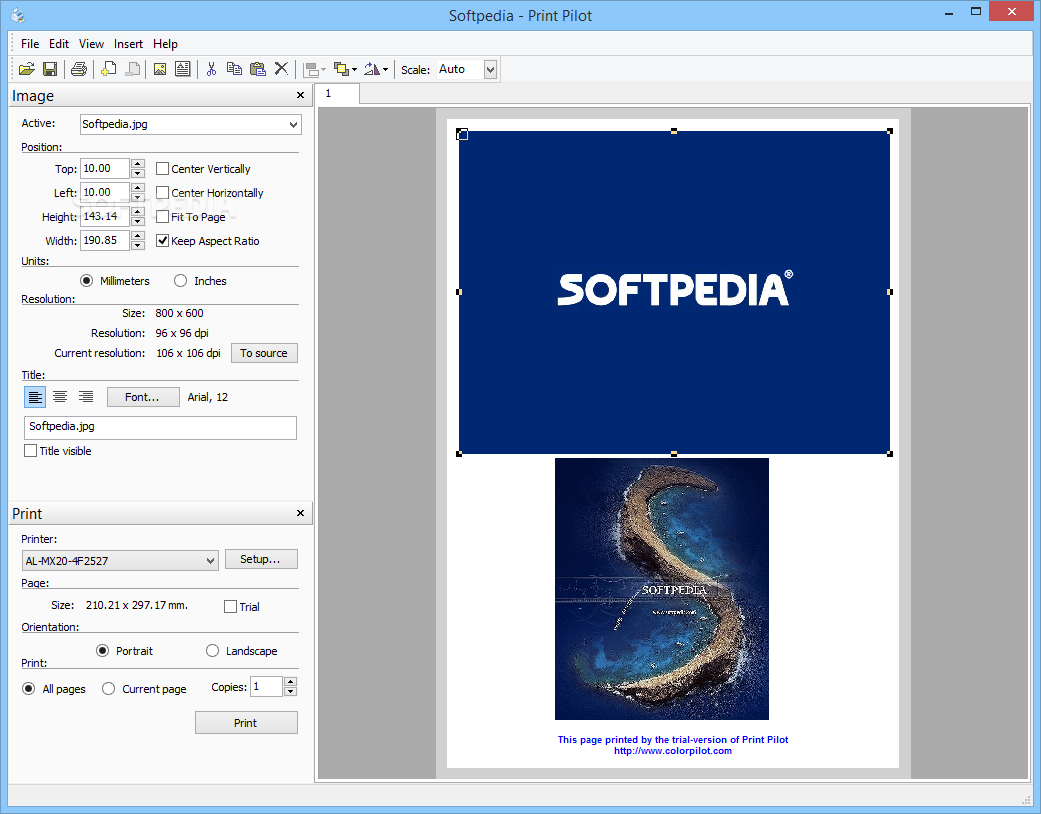This screenshot has height=814, width=1041.
Task: Insert an image using toolbar icon
Action: [x=160, y=69]
